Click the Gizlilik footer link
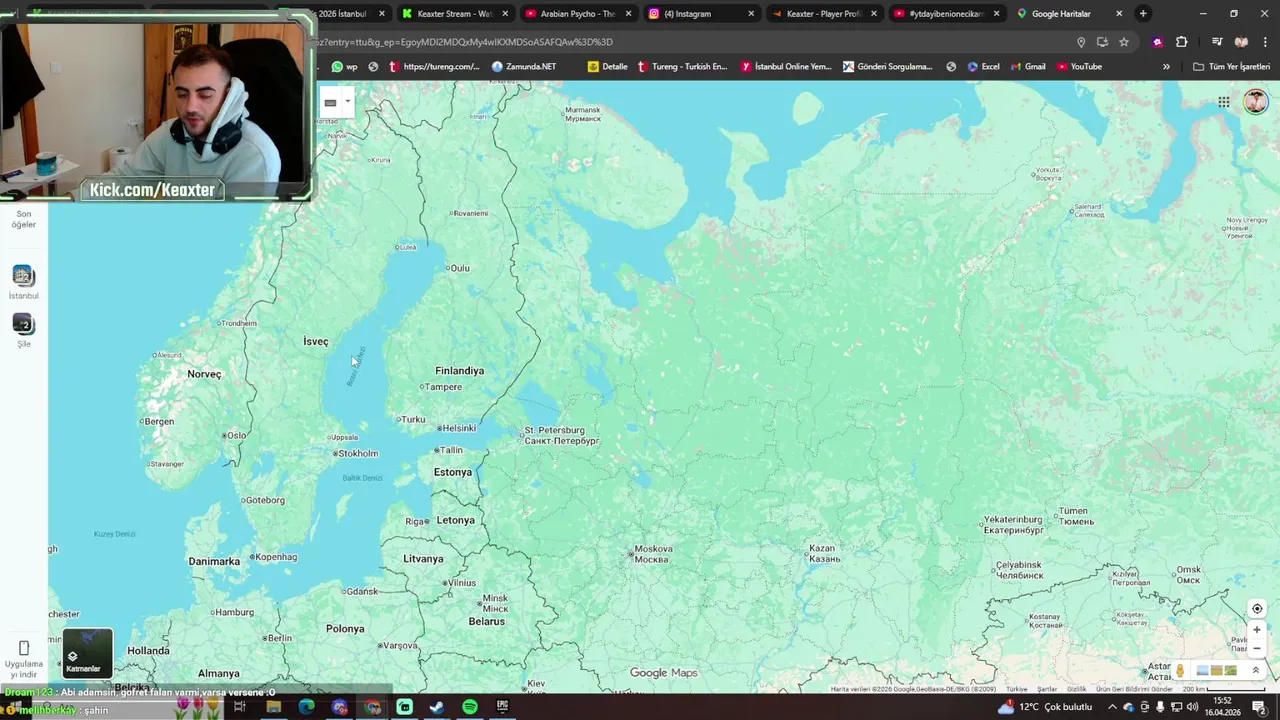This screenshot has height=720, width=1280. 1077,689
